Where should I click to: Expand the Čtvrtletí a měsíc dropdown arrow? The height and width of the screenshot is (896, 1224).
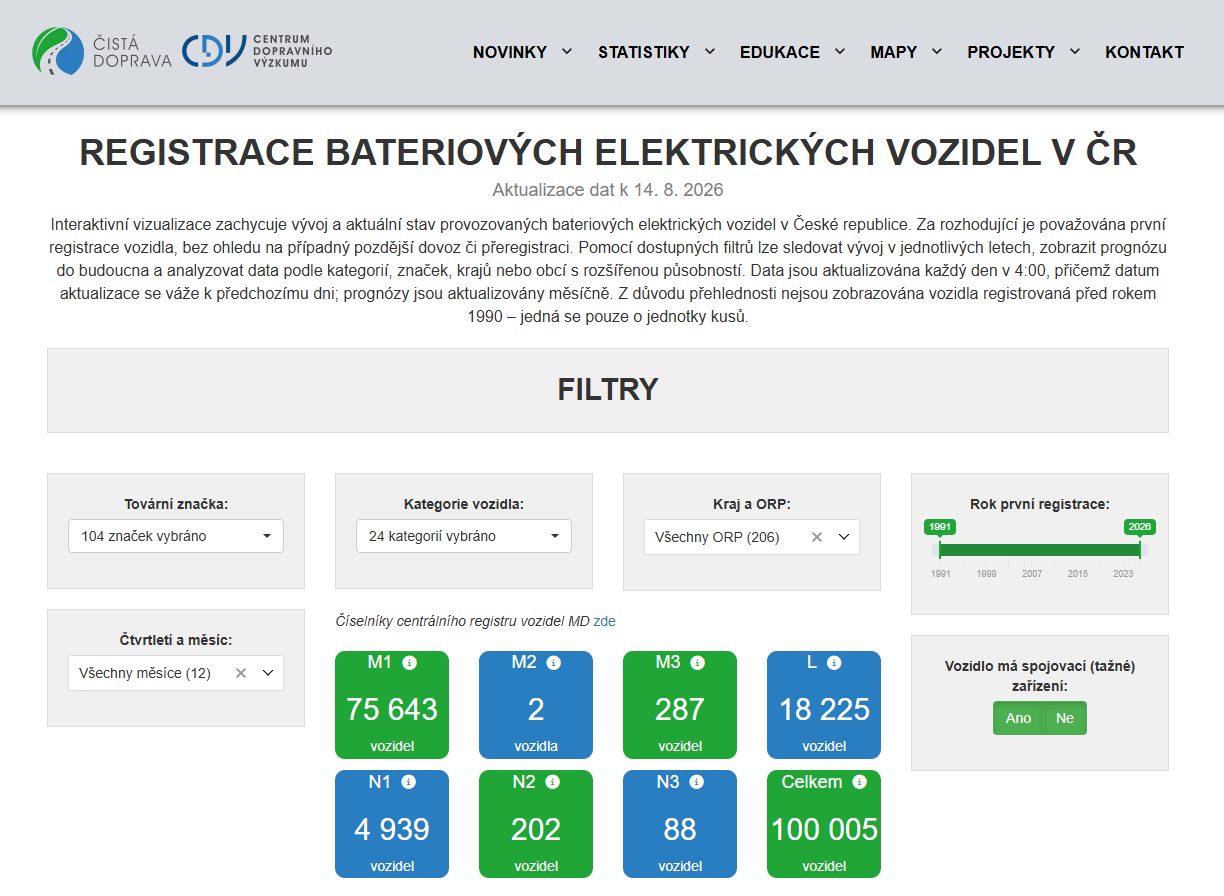pyautogui.click(x=268, y=673)
